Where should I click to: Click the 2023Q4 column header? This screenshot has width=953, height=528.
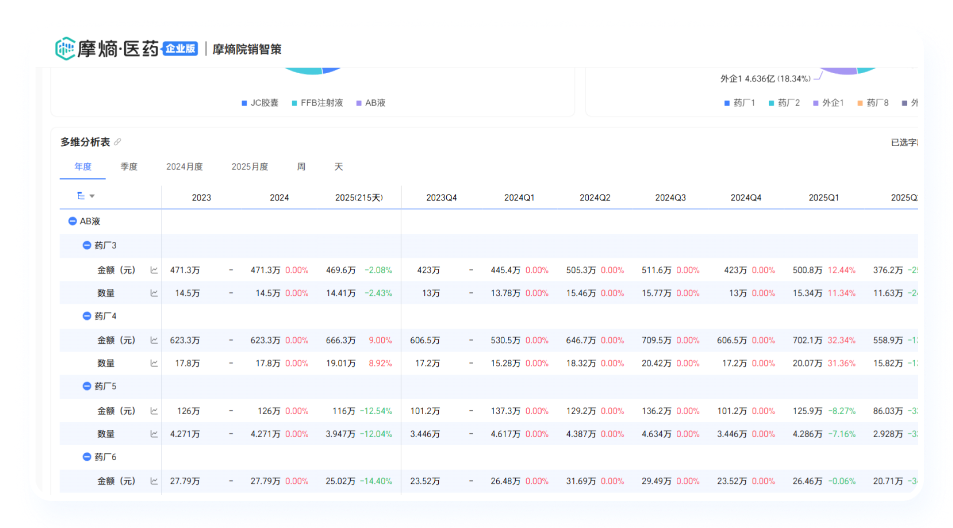[x=441, y=197]
